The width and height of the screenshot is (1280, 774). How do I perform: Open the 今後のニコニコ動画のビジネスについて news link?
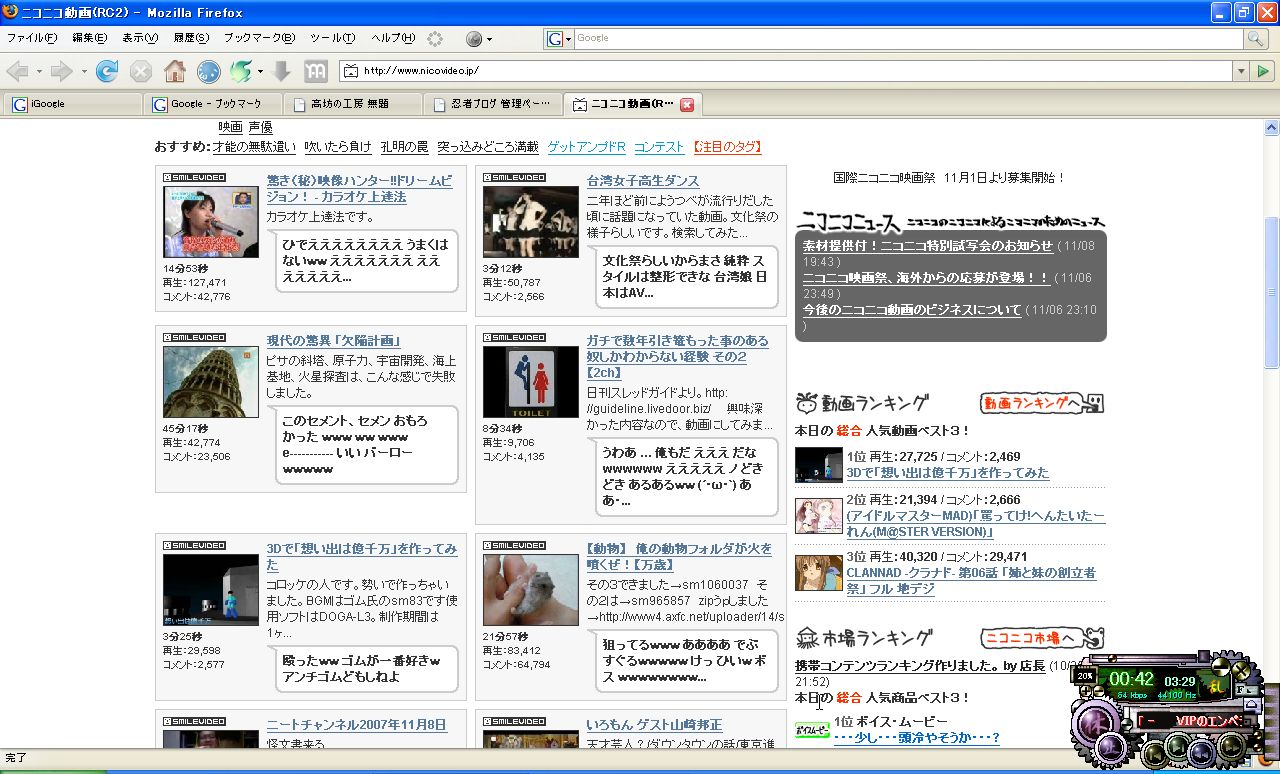[912, 310]
